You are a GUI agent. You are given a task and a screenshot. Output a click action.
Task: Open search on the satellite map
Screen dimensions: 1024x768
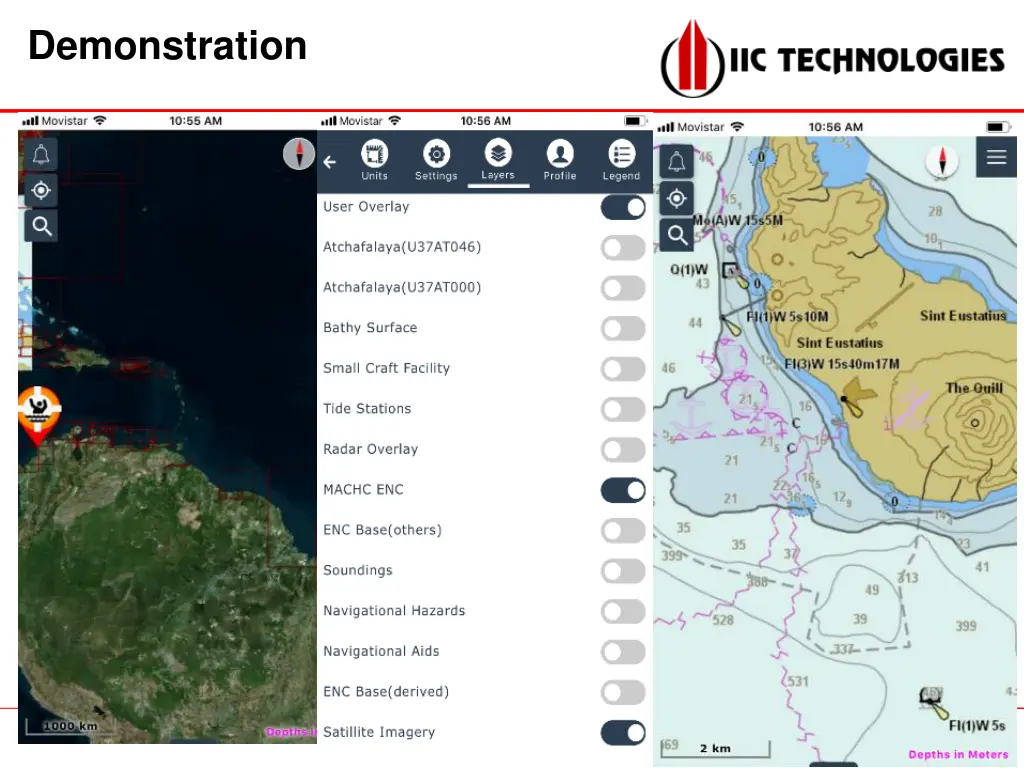click(x=42, y=226)
